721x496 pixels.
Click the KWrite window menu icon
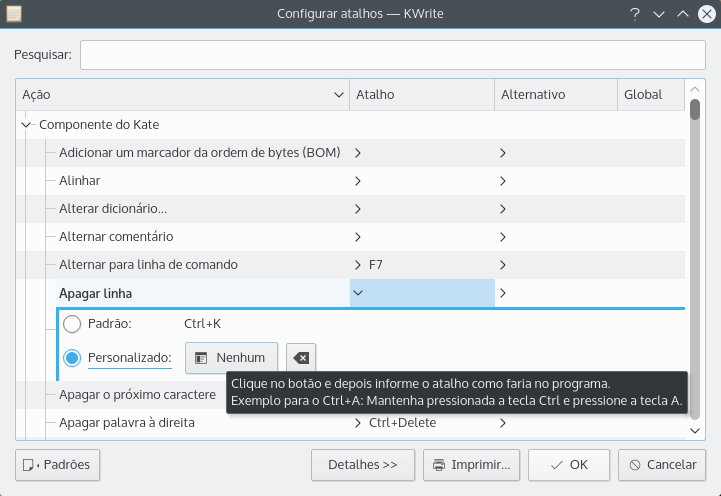pos(14,14)
